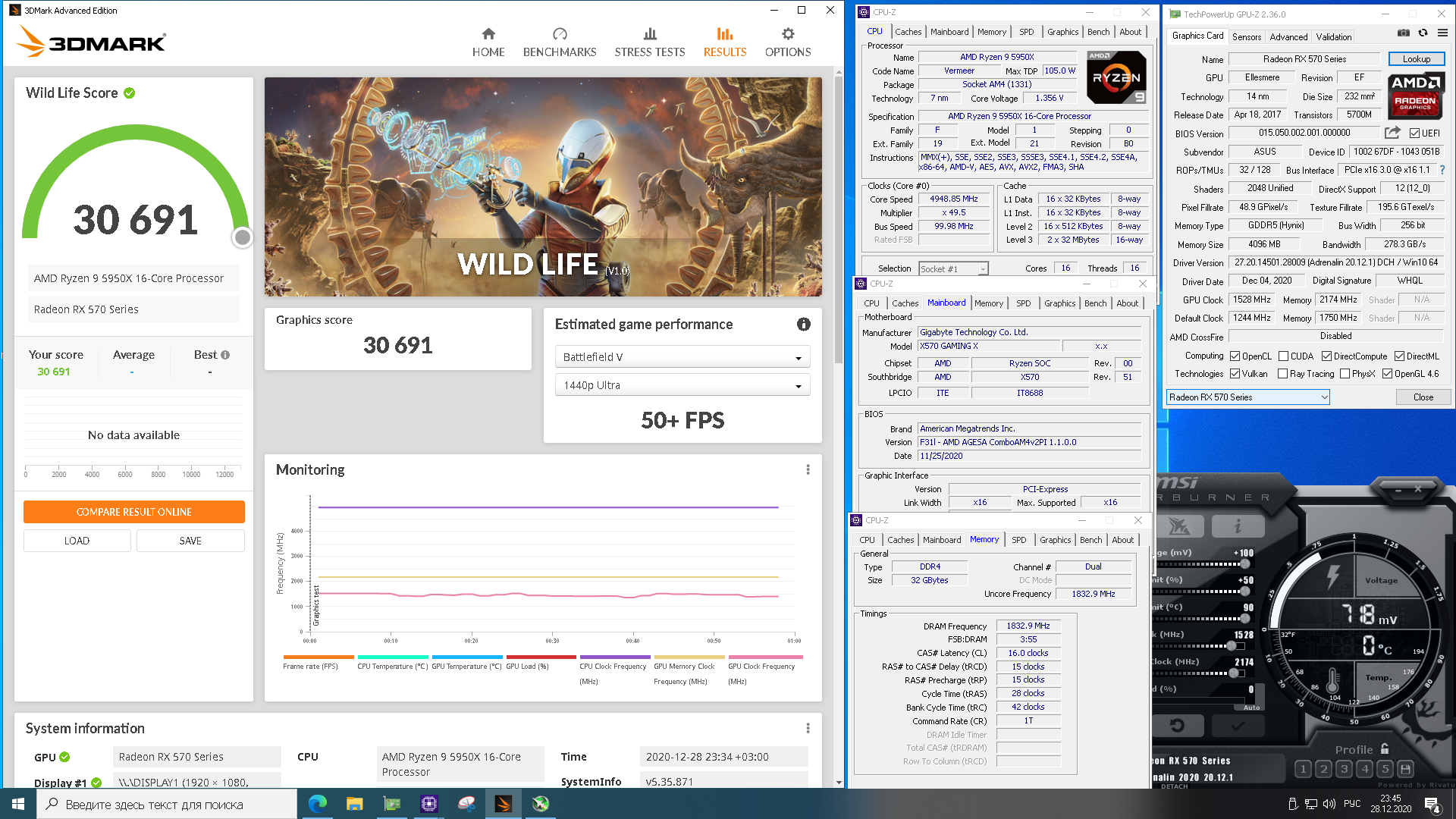Toggle the Vulkan checkbox

(1235, 374)
